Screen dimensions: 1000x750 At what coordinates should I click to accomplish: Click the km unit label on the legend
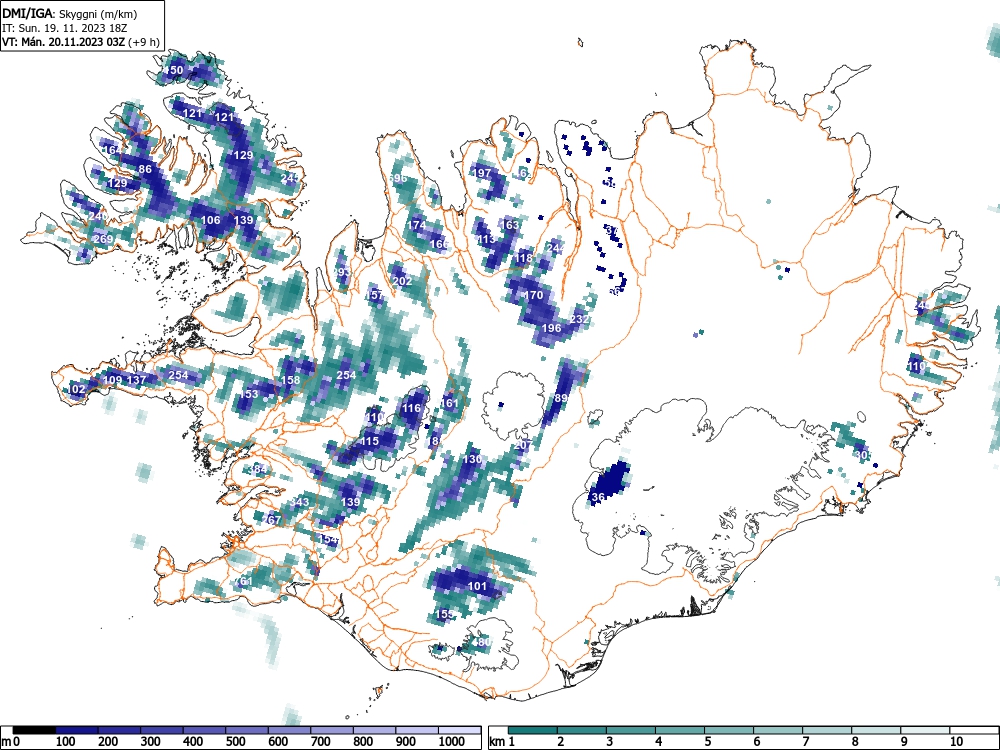pyautogui.click(x=497, y=742)
